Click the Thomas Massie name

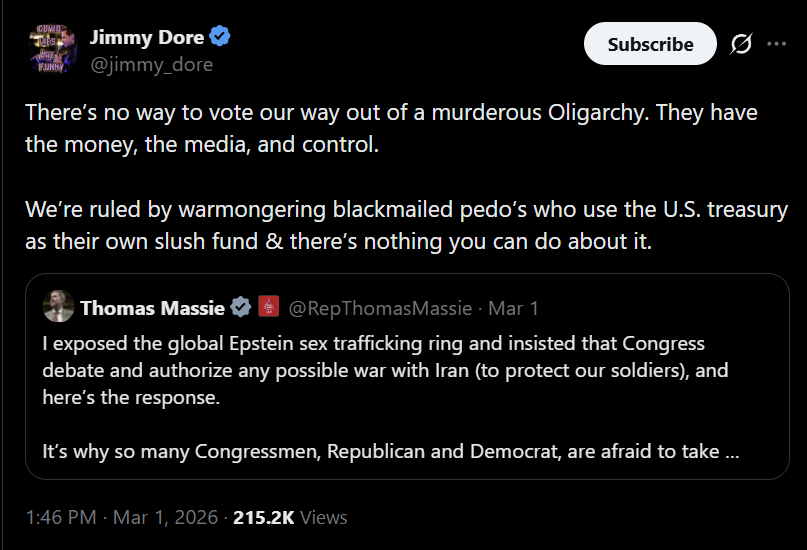coord(152,307)
